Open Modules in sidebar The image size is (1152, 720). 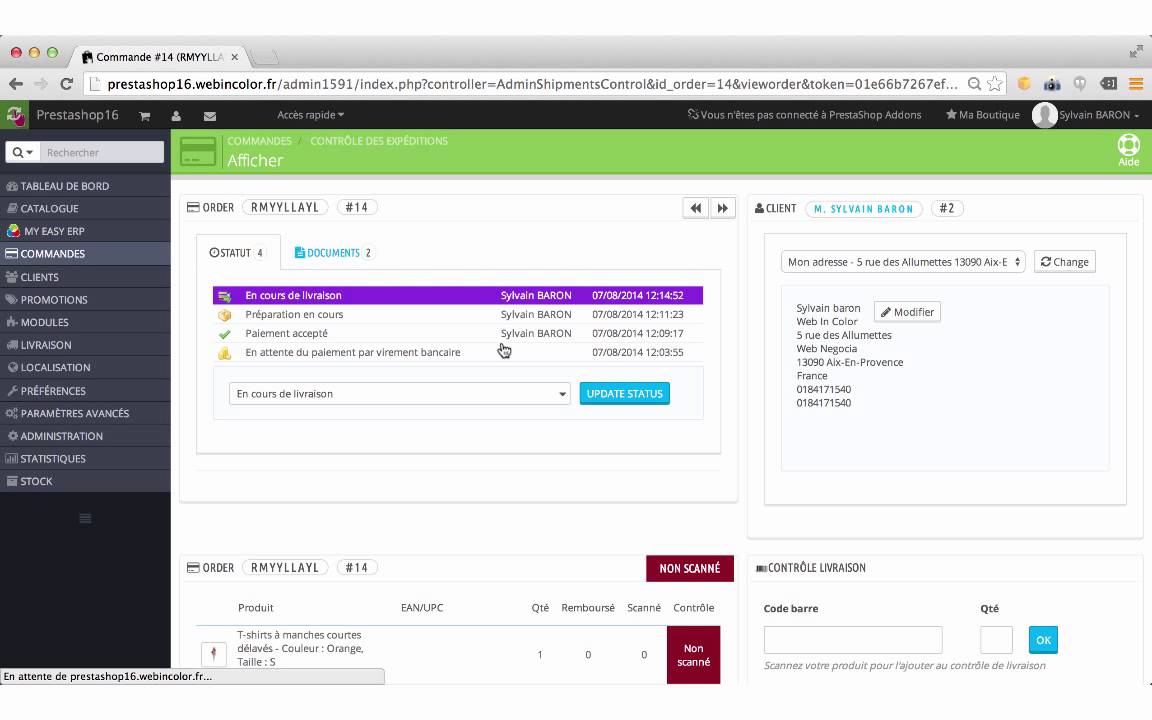85,322
